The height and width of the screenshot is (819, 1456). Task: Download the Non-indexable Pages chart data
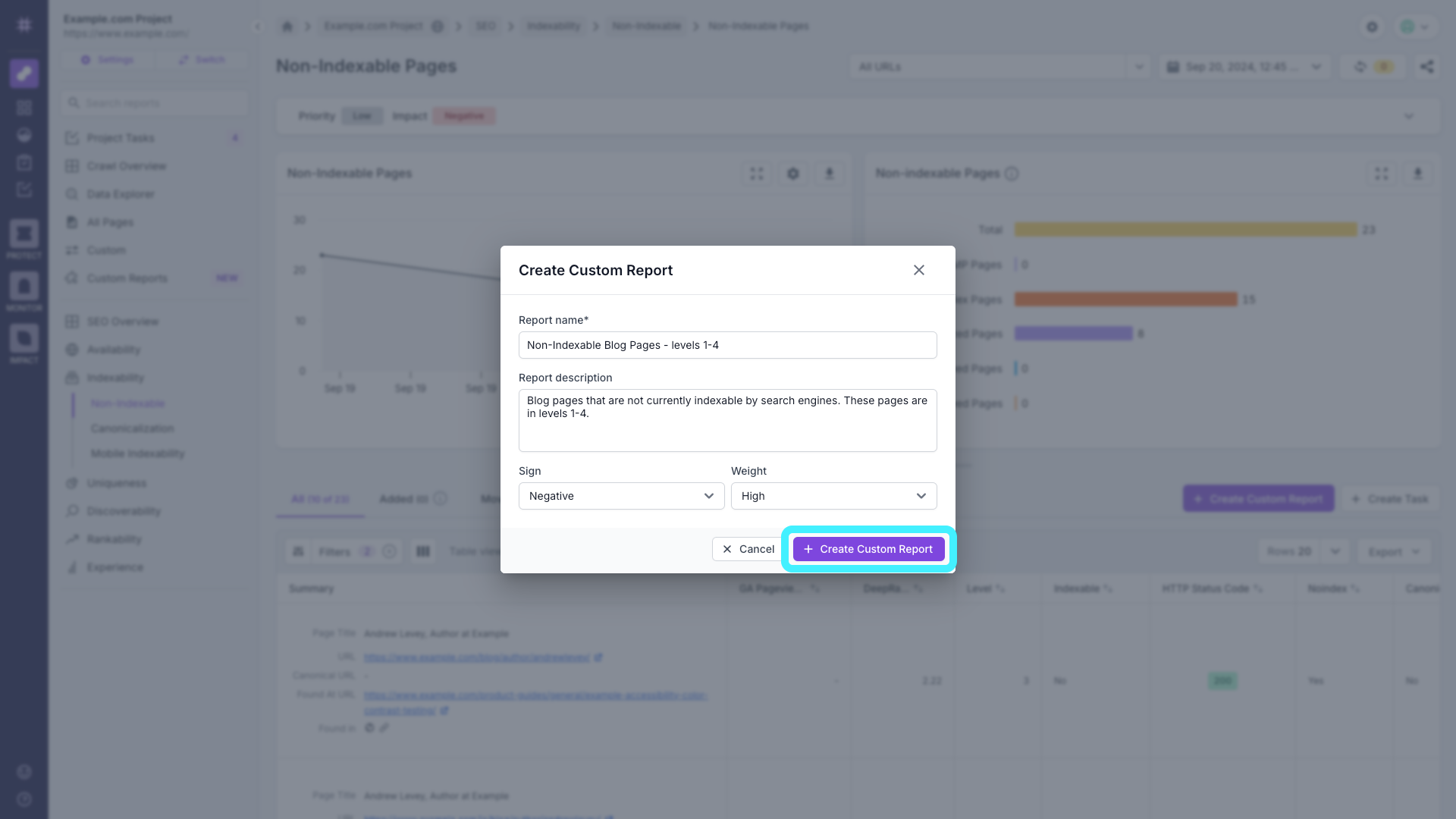[1417, 173]
